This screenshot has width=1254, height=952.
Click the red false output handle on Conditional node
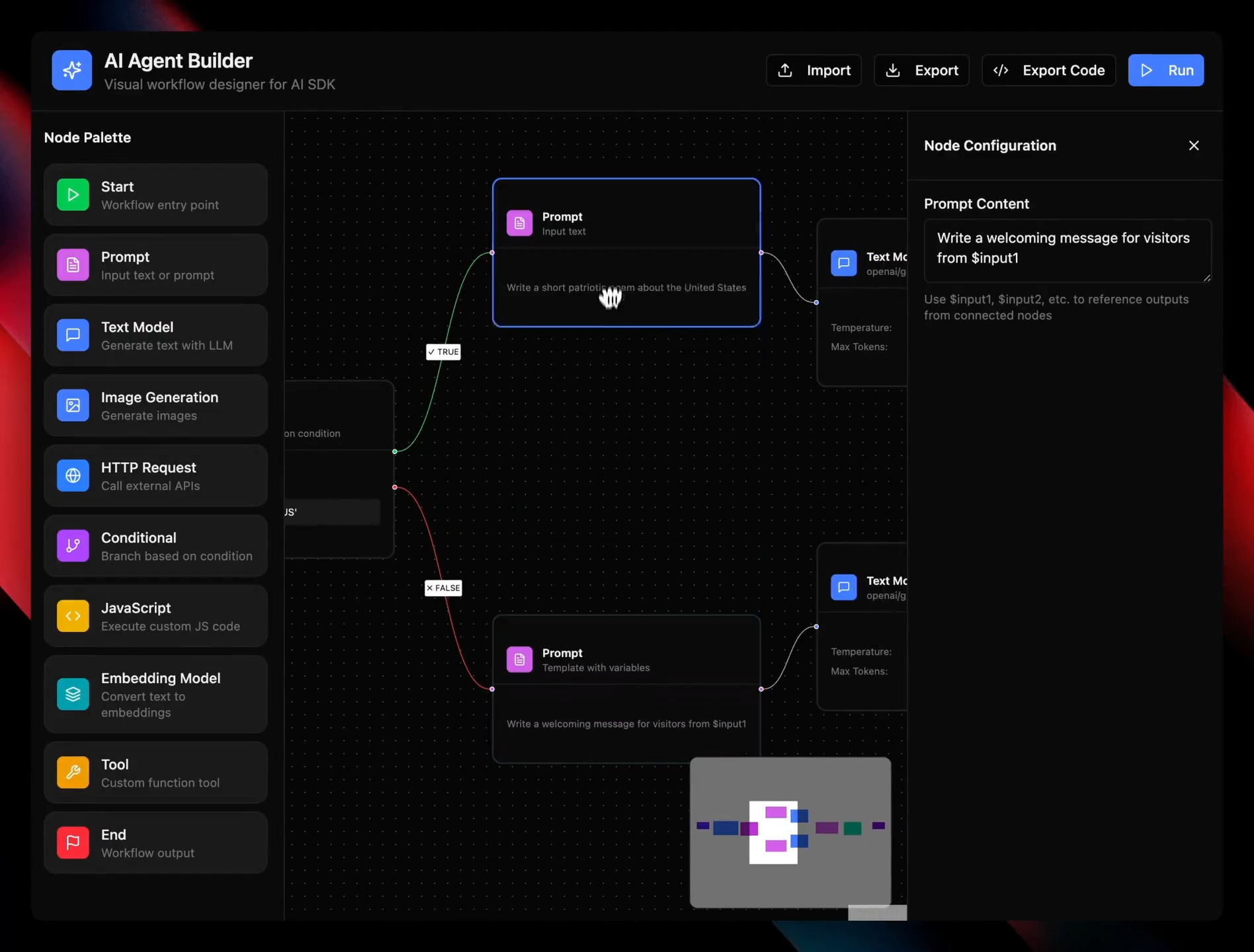point(395,487)
